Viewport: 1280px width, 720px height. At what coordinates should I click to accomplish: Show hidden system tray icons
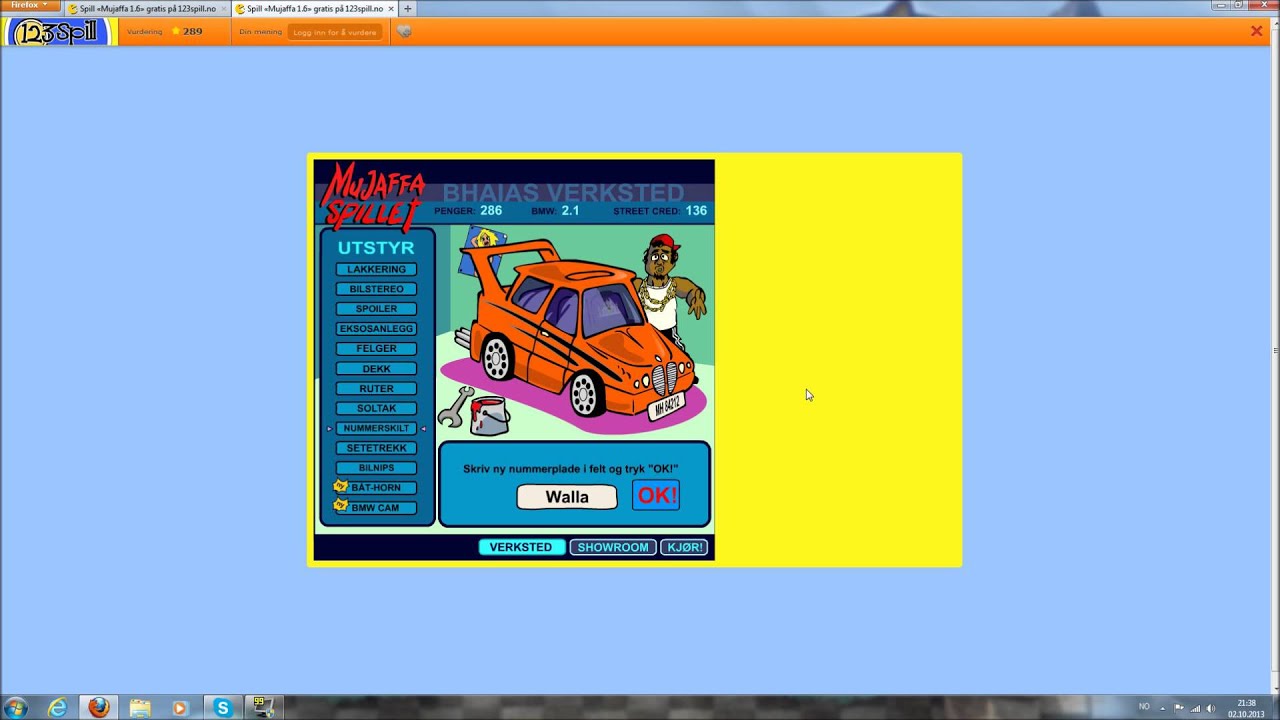click(1165, 708)
